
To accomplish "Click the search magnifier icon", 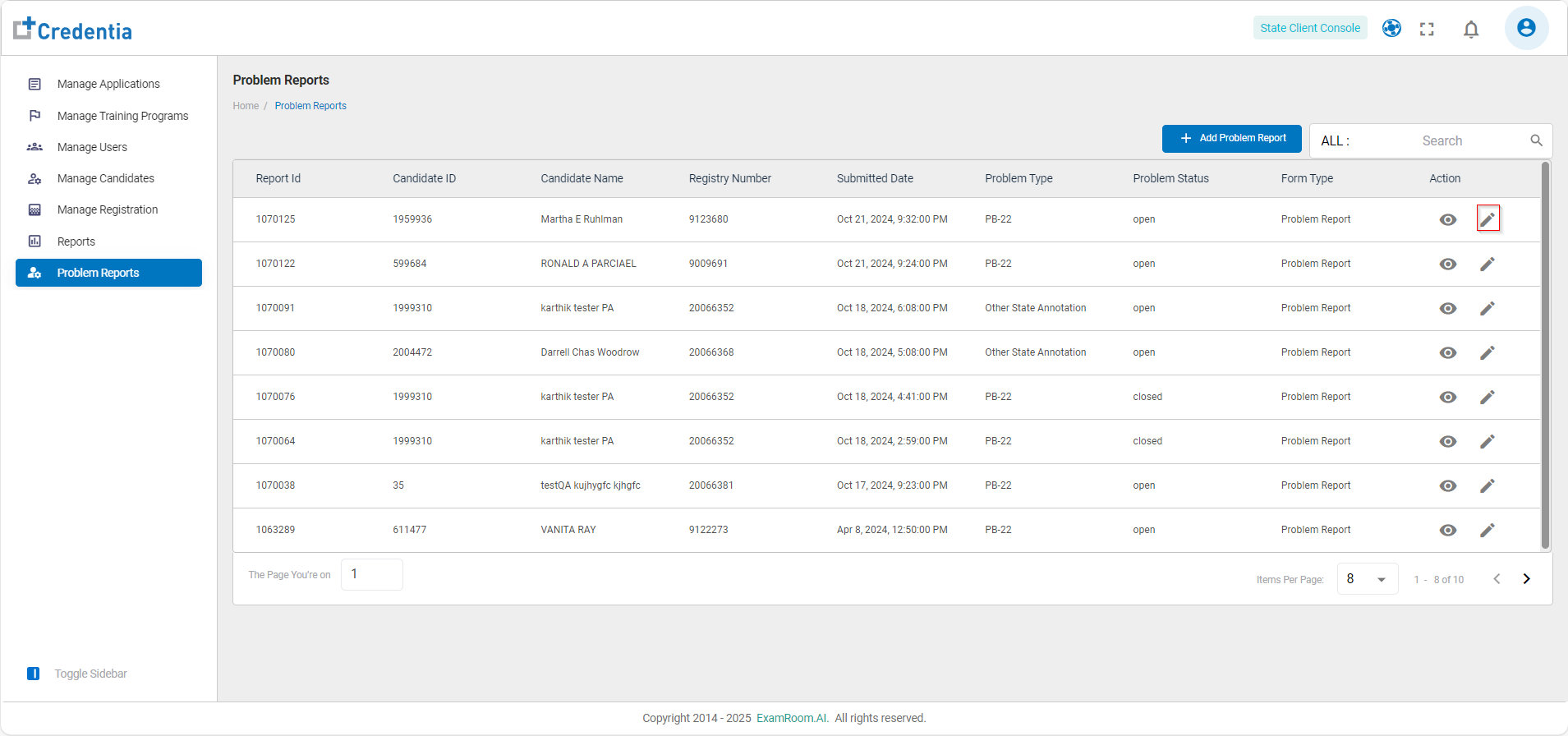I will coord(1536,140).
